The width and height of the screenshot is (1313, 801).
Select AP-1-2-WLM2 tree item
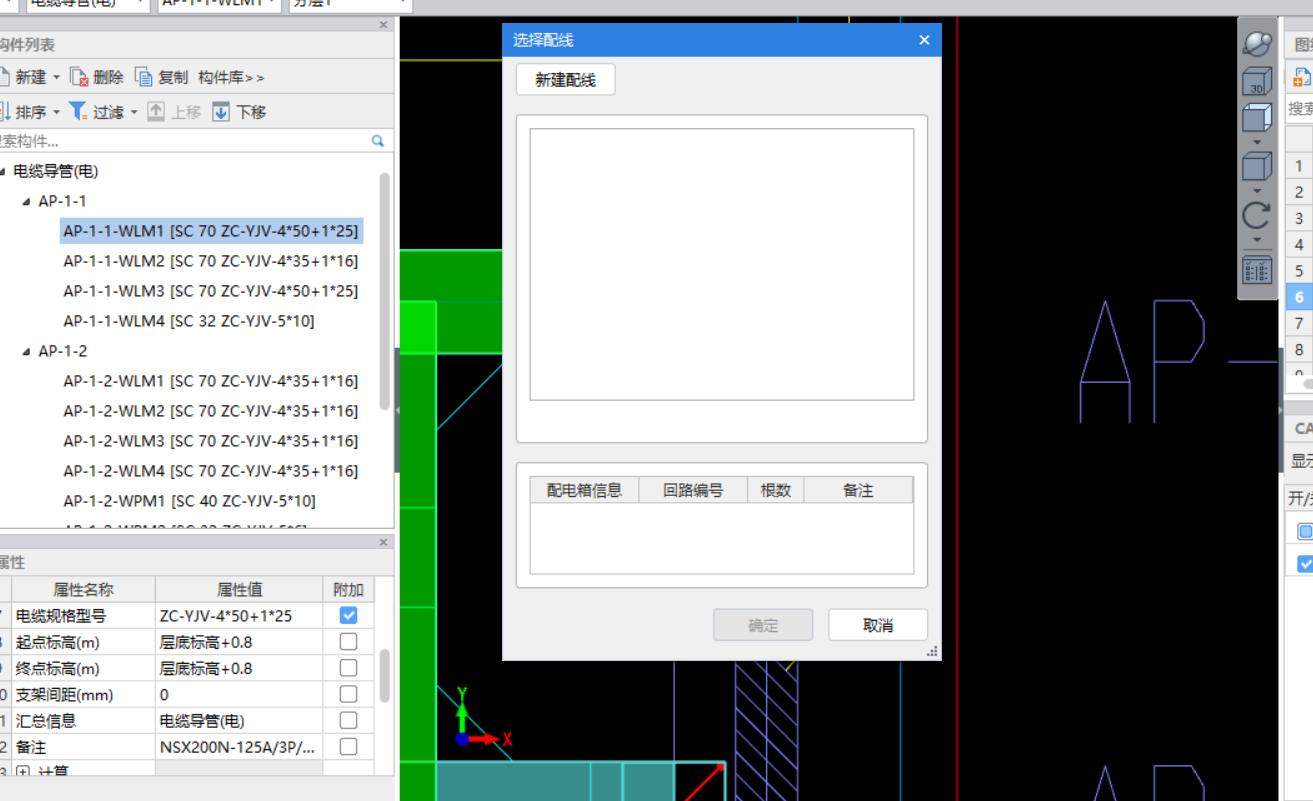click(211, 411)
